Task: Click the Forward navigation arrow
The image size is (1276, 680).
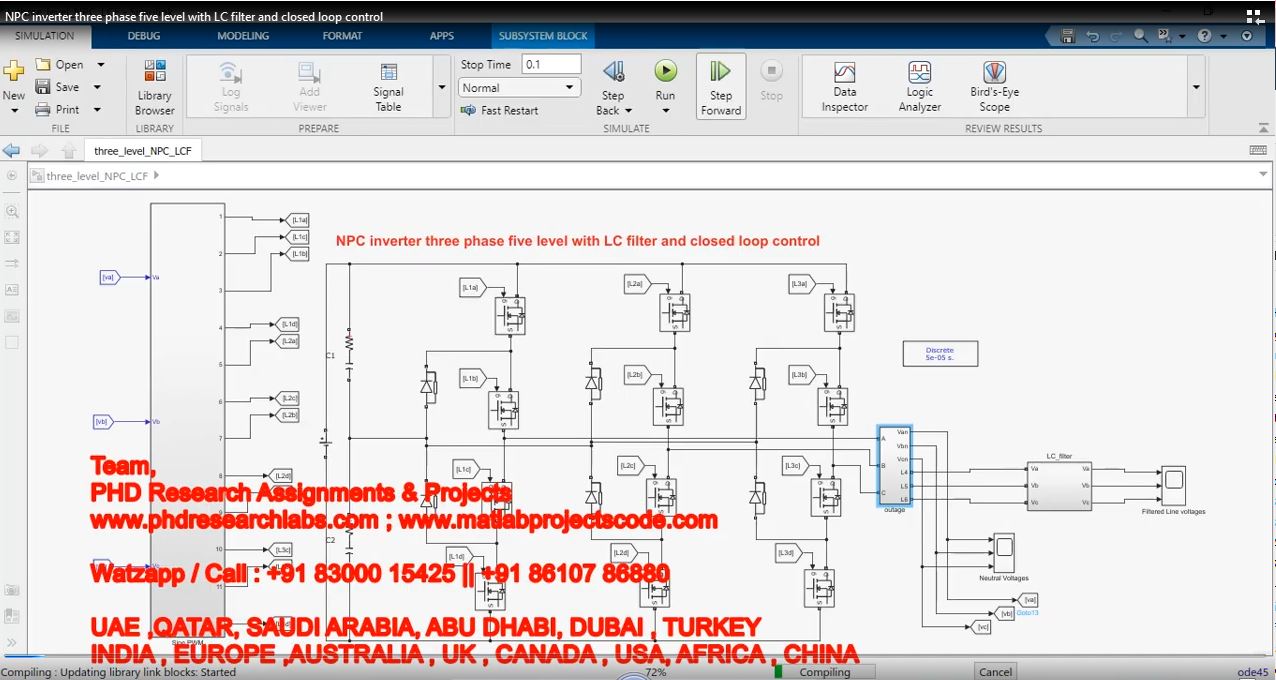Action: click(x=40, y=151)
